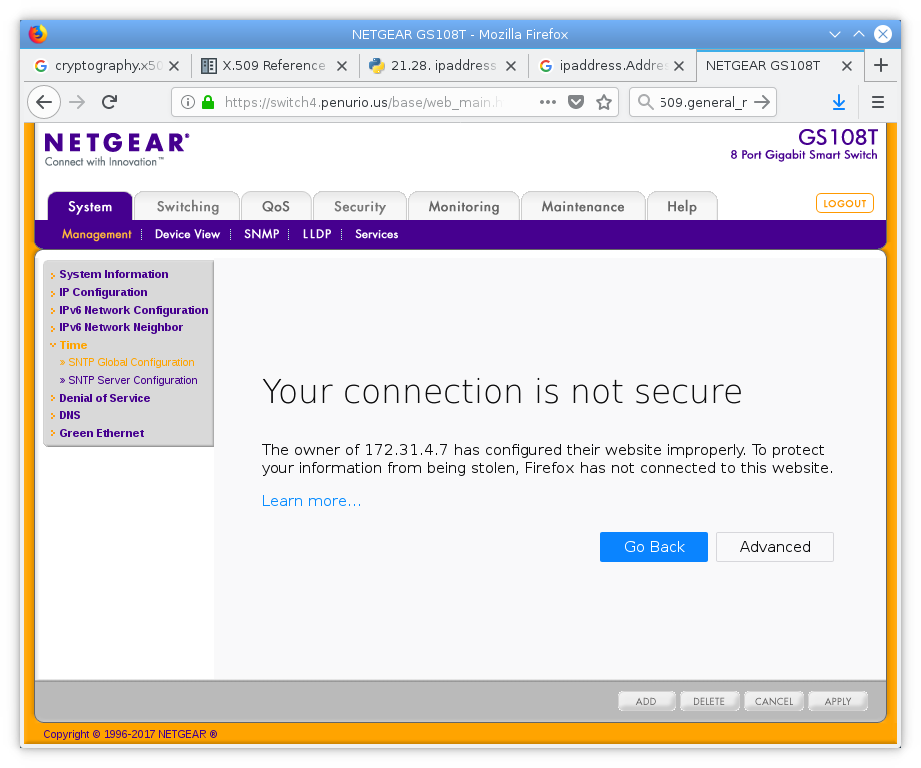Screen dimensions: 921x768
Task: Bookmark this page with star icon
Action: [x=604, y=102]
